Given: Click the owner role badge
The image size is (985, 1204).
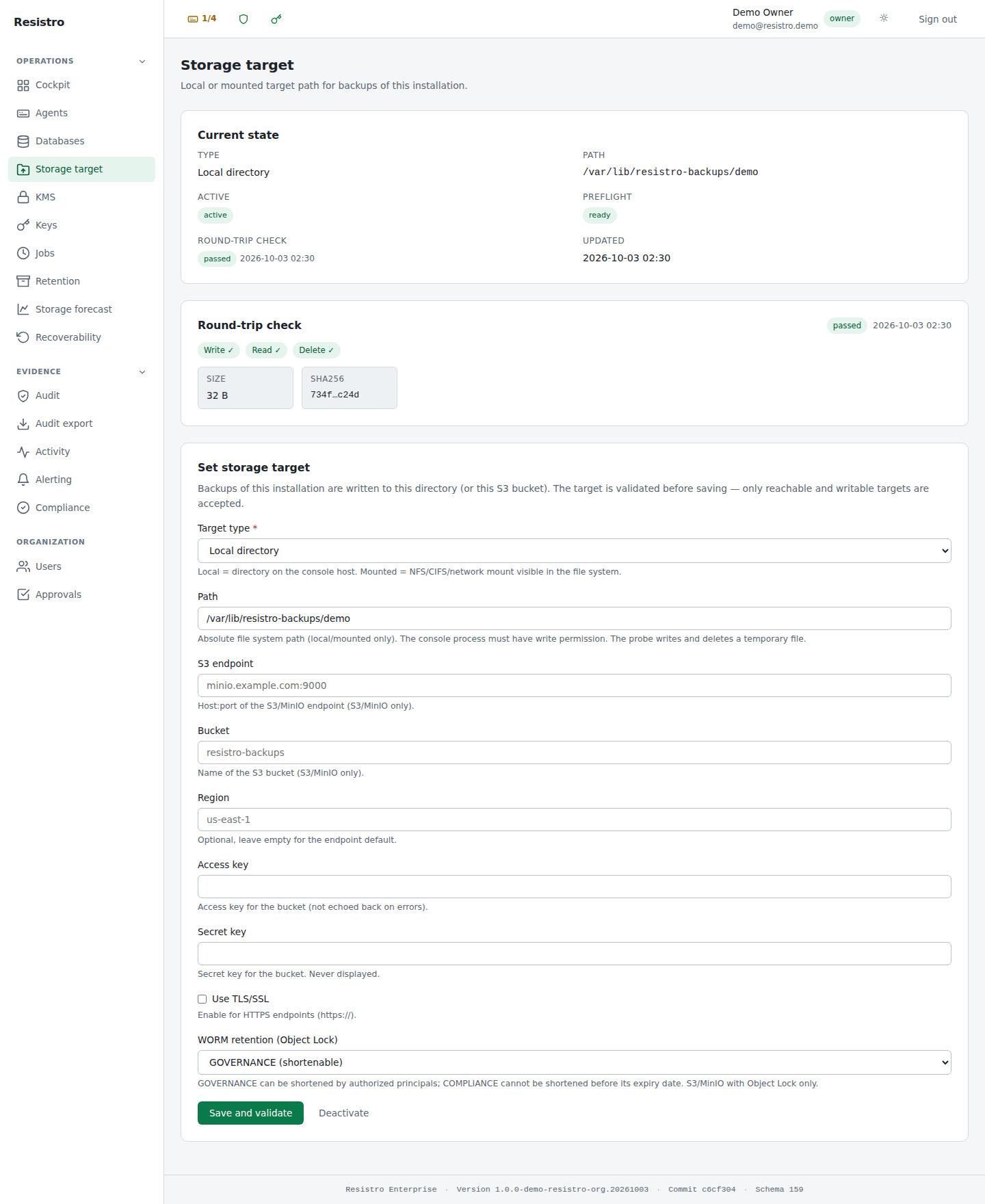Looking at the screenshot, I should 842,18.
